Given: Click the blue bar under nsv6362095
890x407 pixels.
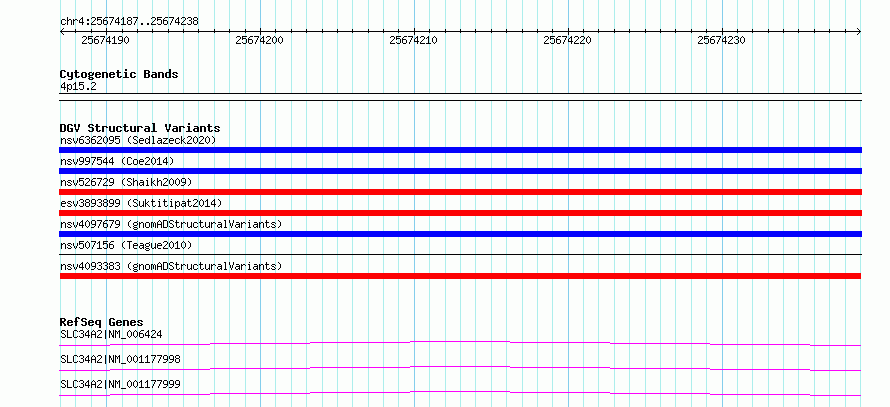Looking at the screenshot, I should pyautogui.click(x=460, y=150).
